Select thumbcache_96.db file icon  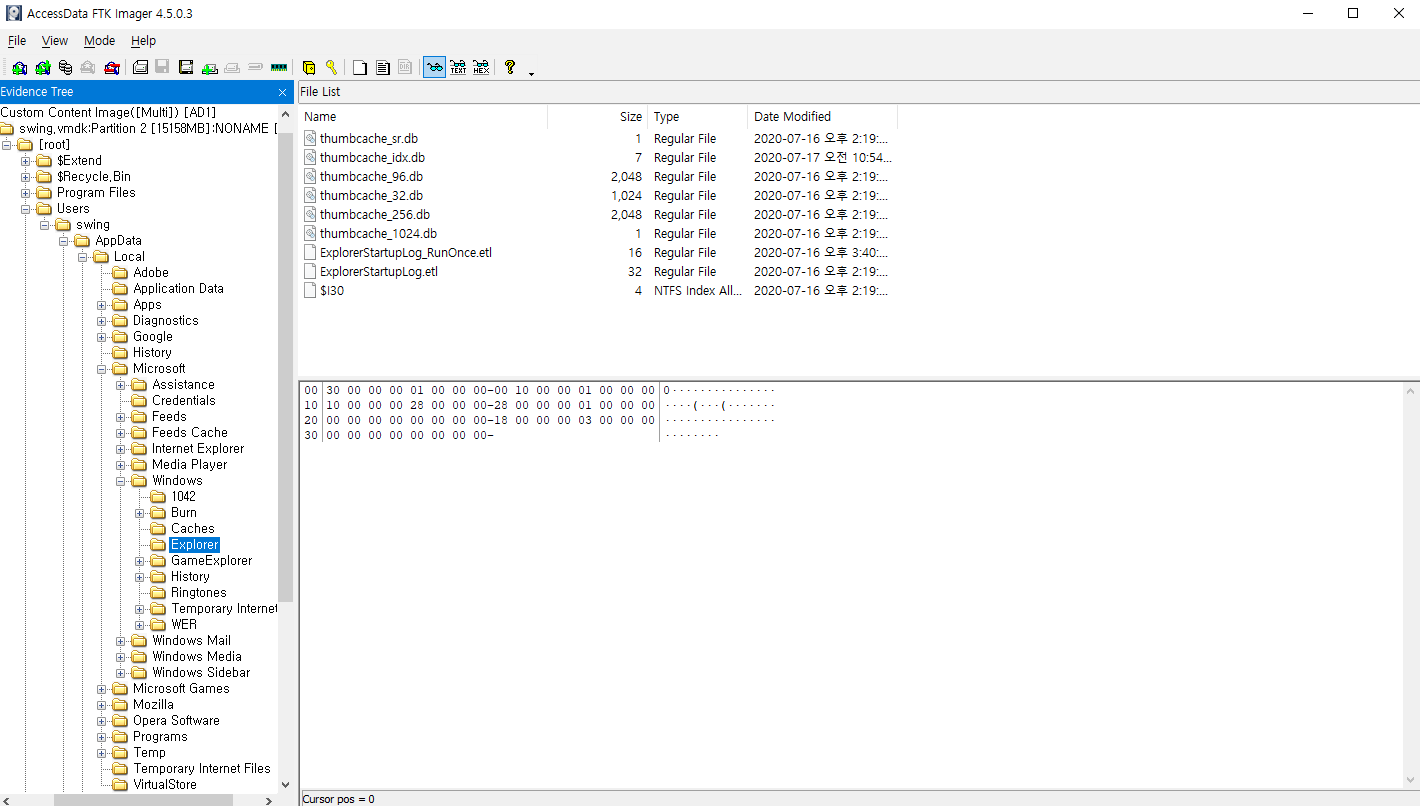point(310,176)
